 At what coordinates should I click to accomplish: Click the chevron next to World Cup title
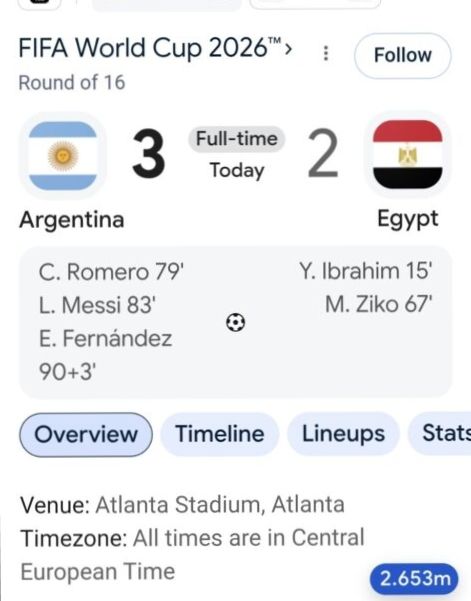pyautogui.click(x=288, y=49)
